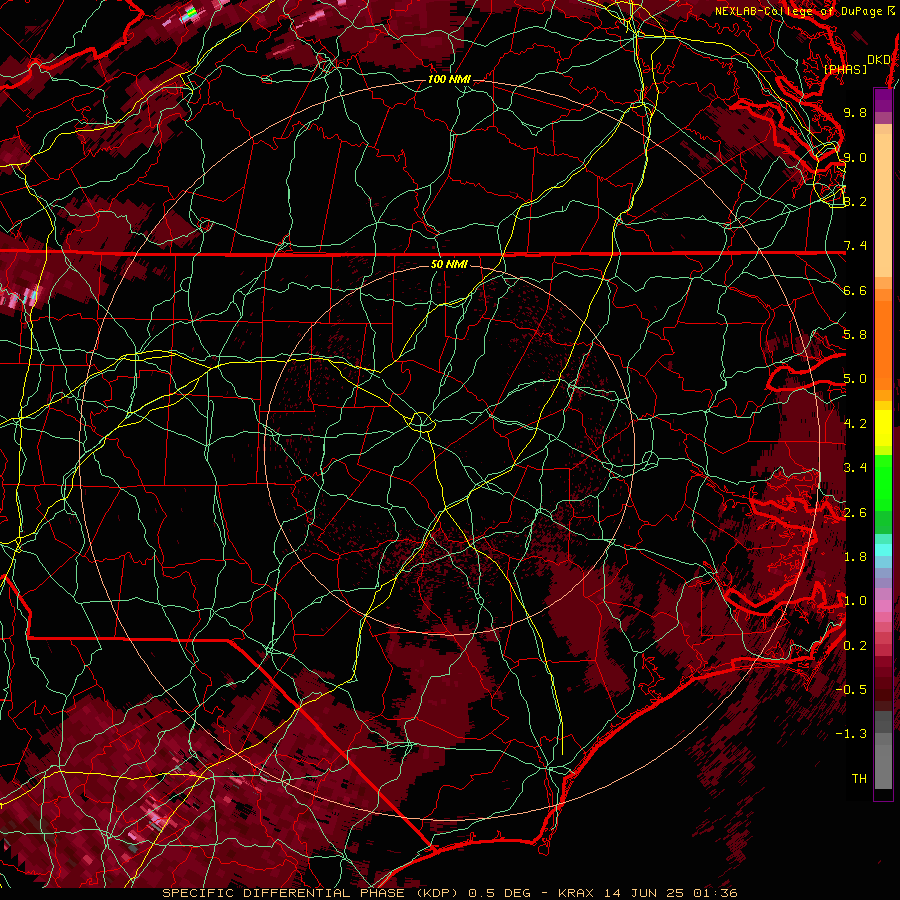Select the 50 NMI range ring label
Image resolution: width=900 pixels, height=900 pixels.
click(x=449, y=264)
